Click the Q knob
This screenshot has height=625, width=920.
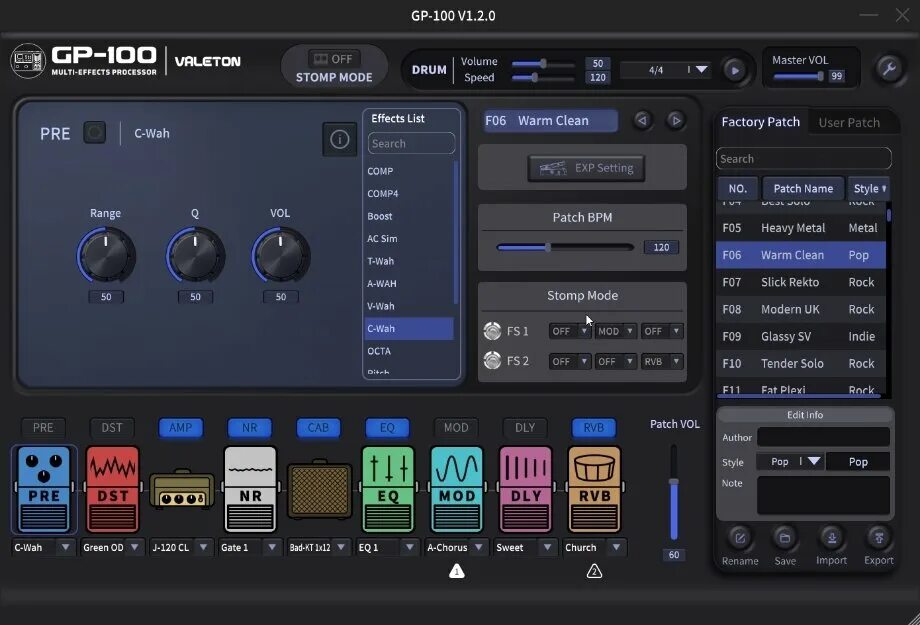pyautogui.click(x=195, y=255)
